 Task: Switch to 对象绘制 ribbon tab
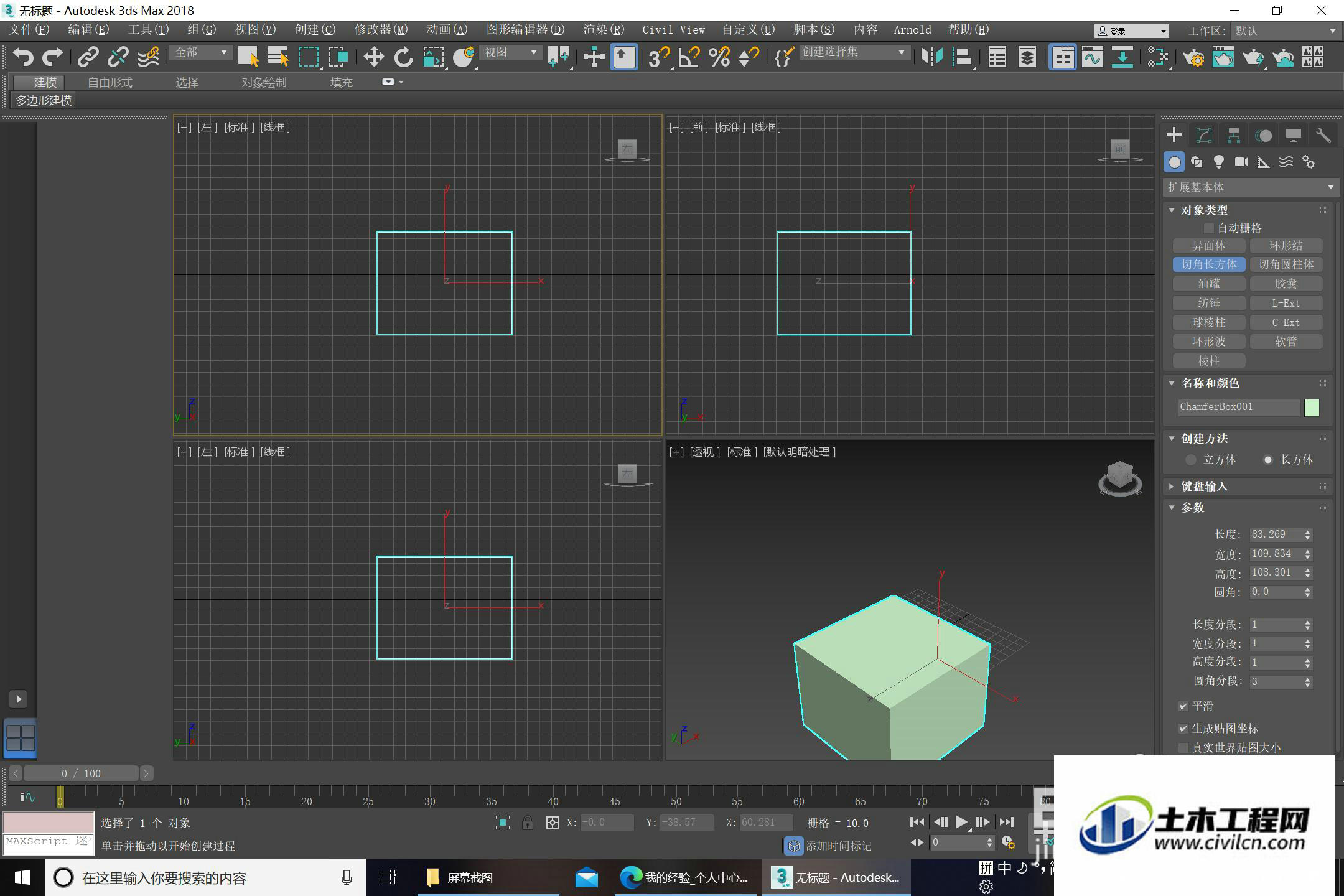click(x=264, y=82)
